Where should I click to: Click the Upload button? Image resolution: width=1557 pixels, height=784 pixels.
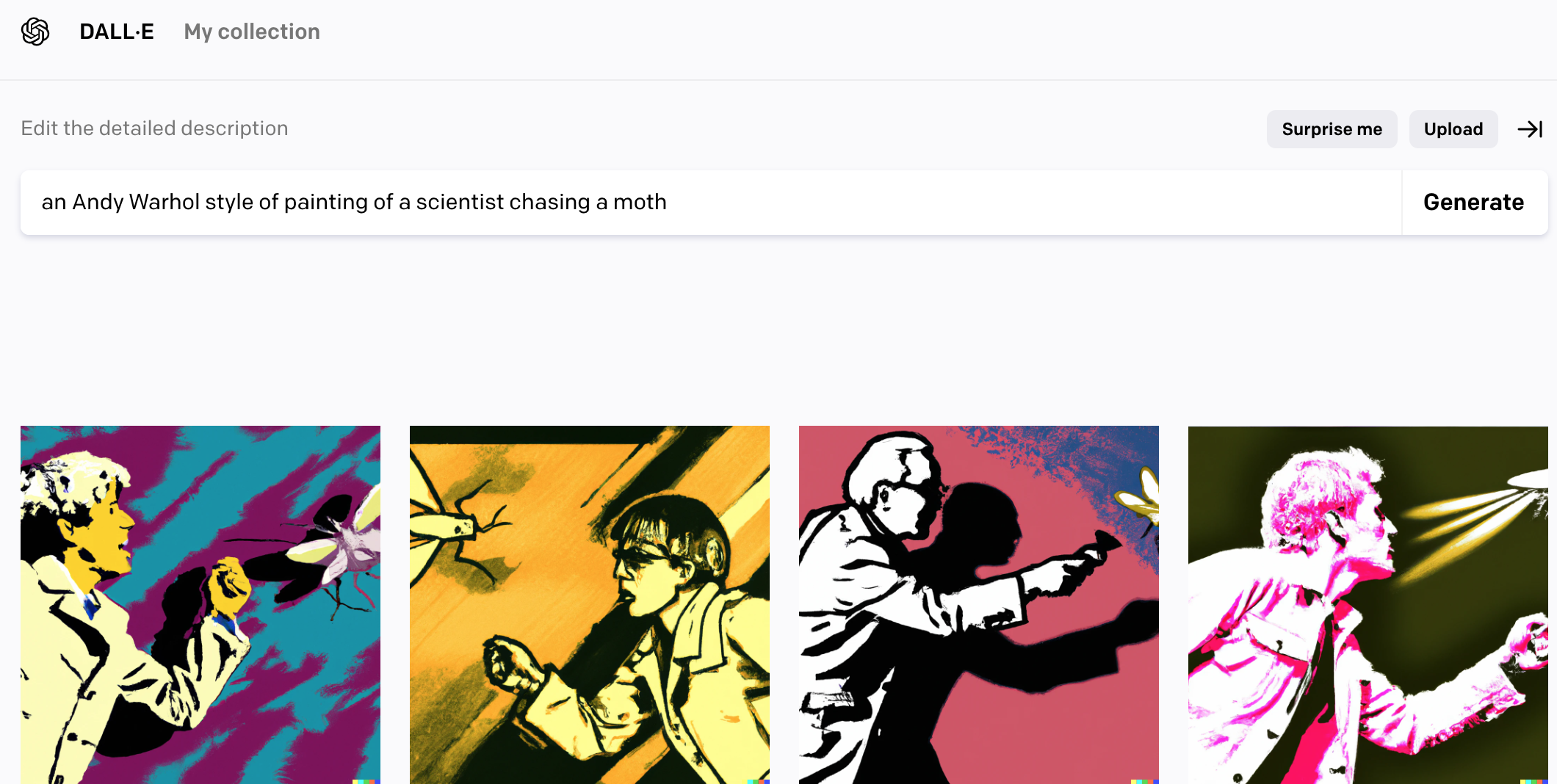click(1453, 129)
